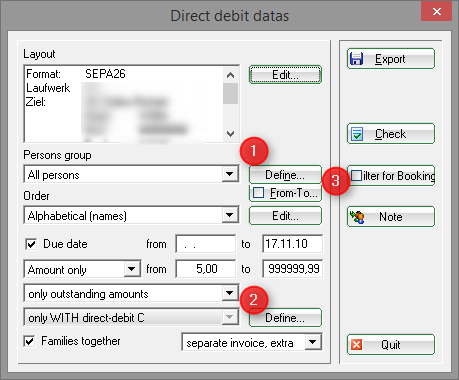Toggle the Due date checkbox
Image resolution: width=459 pixels, height=380 pixels.
click(x=31, y=244)
